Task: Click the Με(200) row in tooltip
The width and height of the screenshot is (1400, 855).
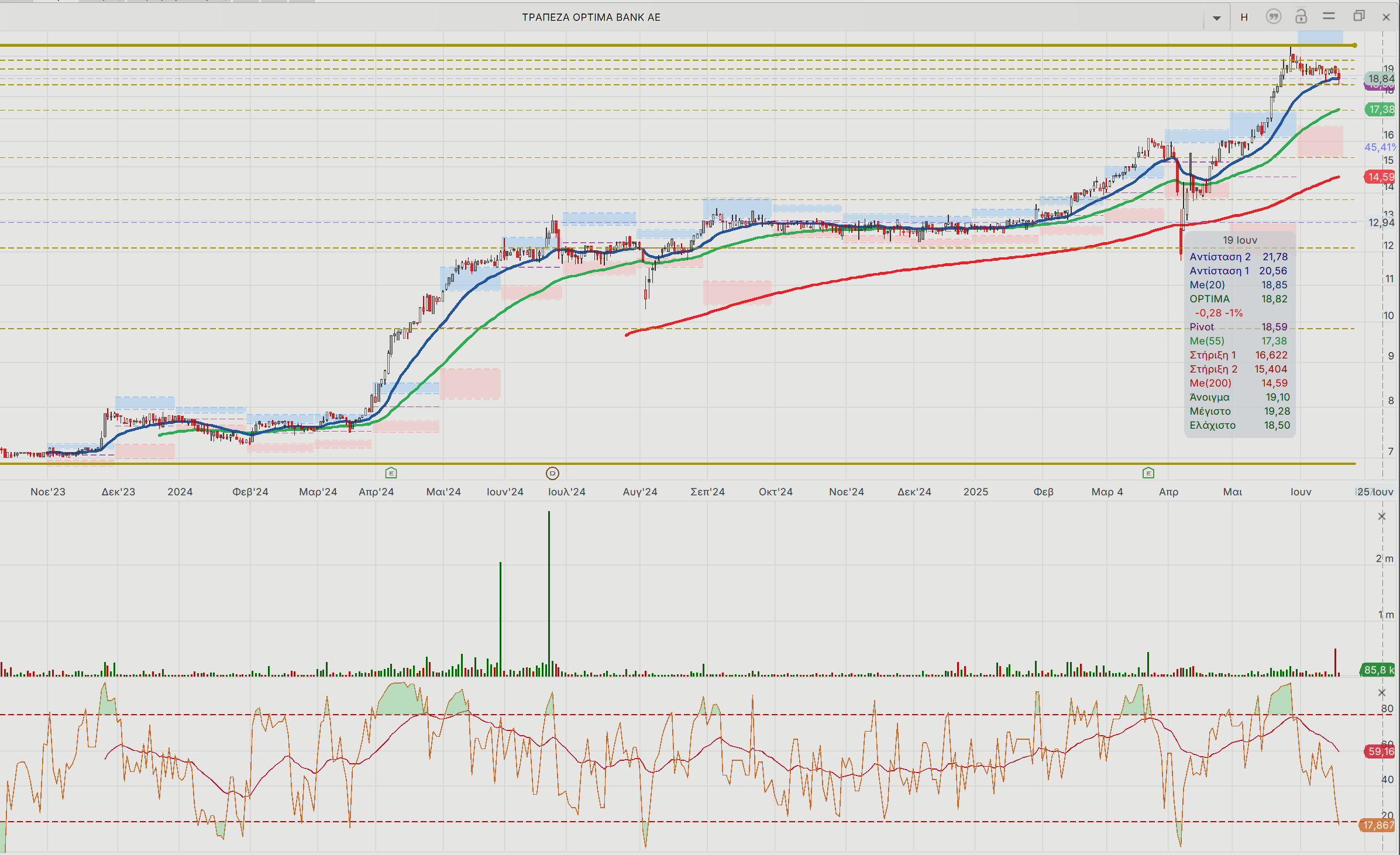Action: (1239, 383)
